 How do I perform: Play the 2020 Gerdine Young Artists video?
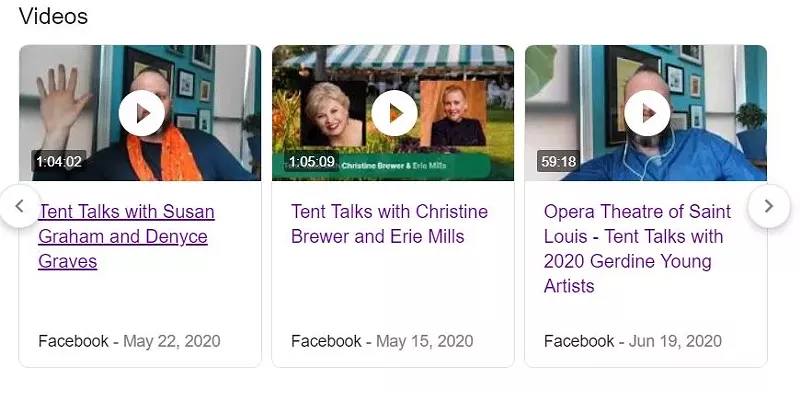point(647,113)
